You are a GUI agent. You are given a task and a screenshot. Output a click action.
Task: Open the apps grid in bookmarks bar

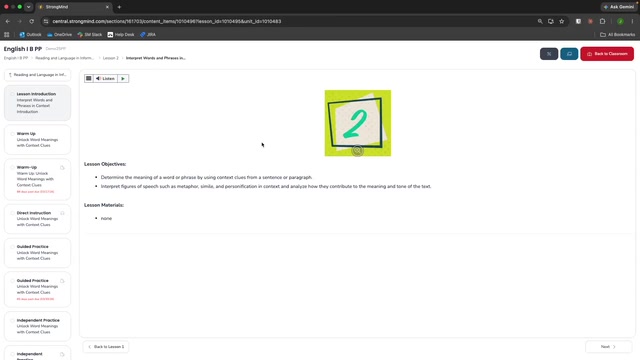pyautogui.click(x=7, y=35)
